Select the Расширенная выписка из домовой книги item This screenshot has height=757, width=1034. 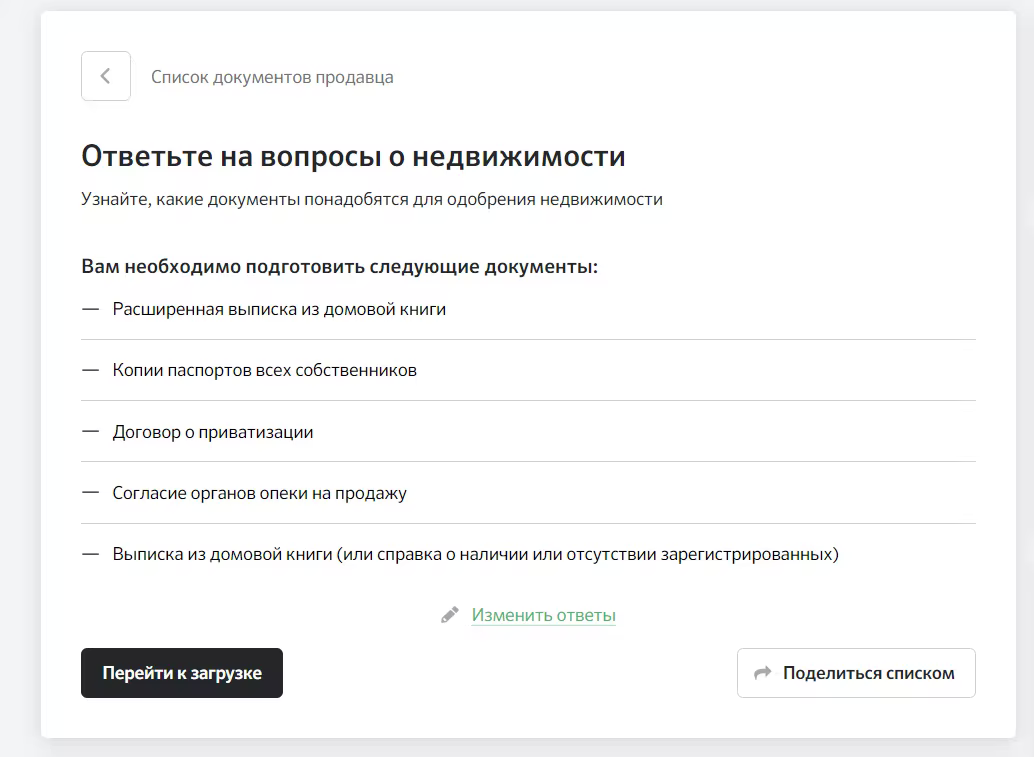pos(279,309)
